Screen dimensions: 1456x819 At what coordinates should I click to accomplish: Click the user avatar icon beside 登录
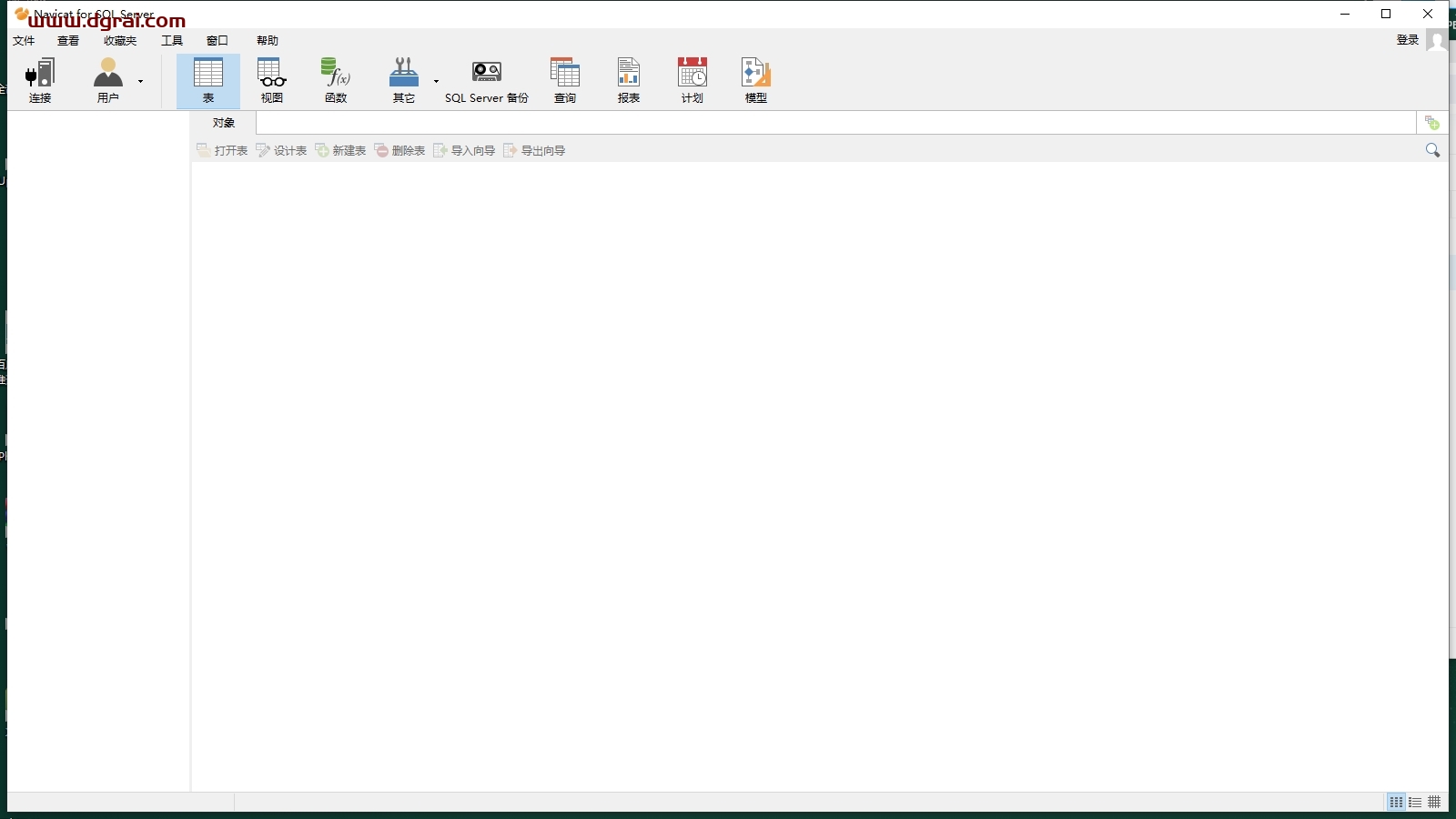1436,40
